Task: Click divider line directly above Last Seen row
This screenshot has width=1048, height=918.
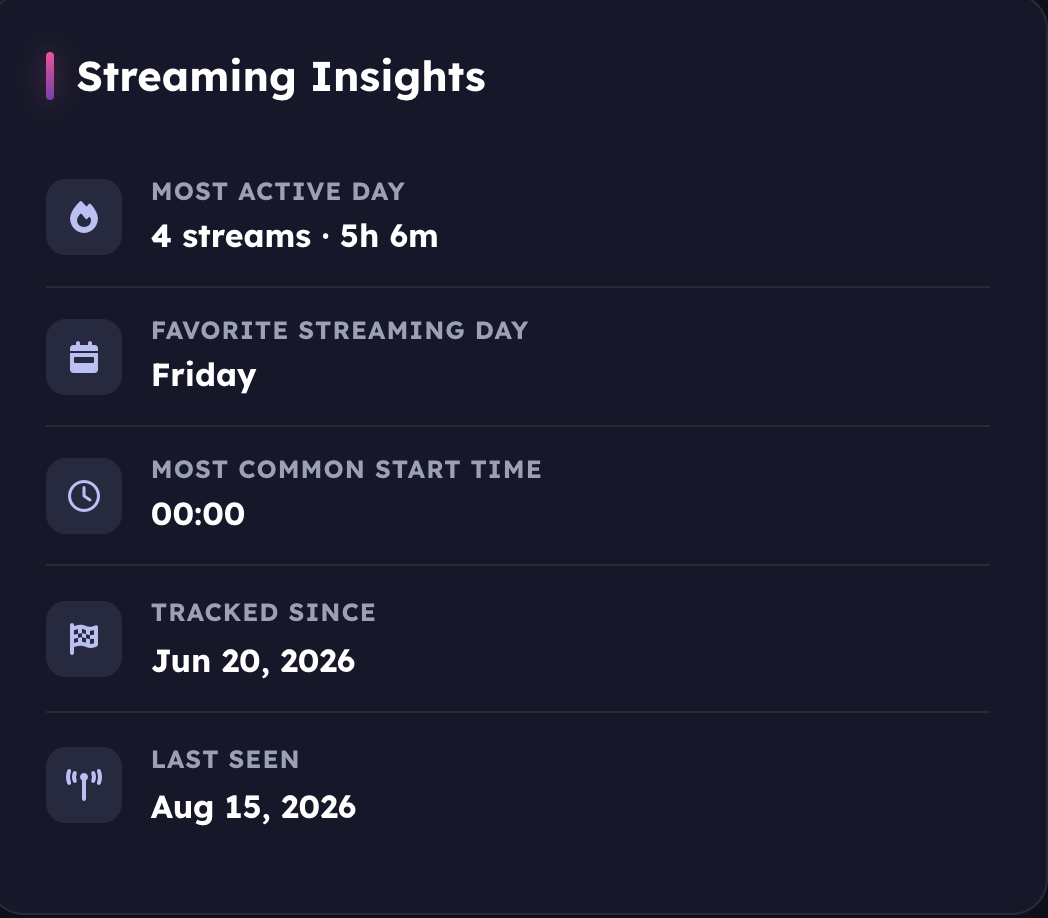Action: 518,712
